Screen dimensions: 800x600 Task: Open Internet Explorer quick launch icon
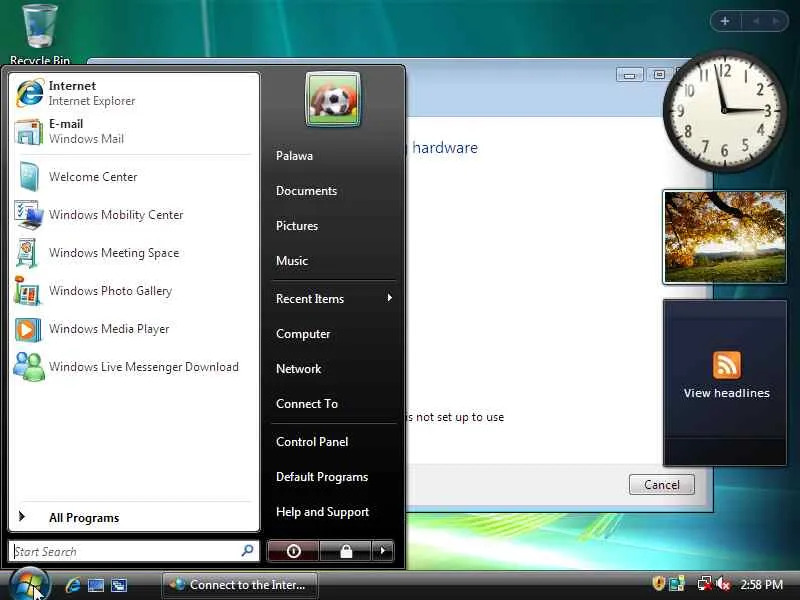point(73,585)
